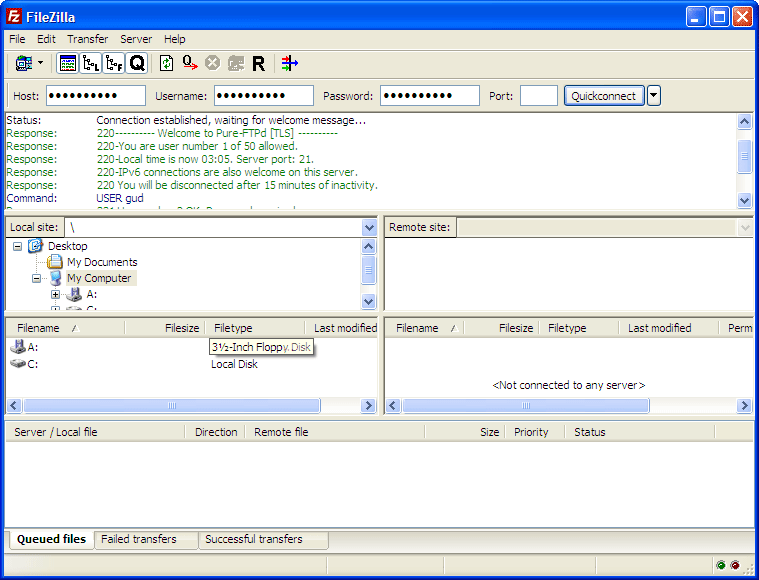Refresh file and folder lists
Screen dimensions: 759x580
(x=167, y=63)
